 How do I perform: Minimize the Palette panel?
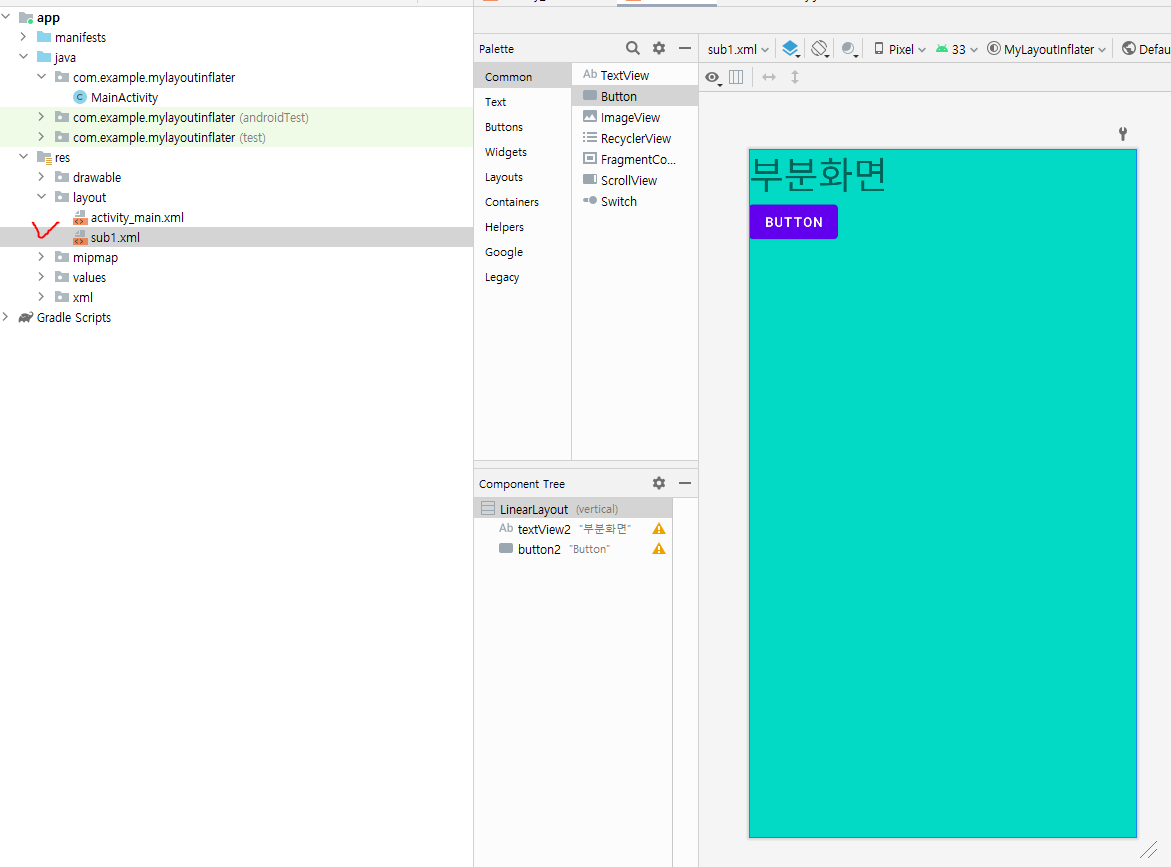pos(685,49)
